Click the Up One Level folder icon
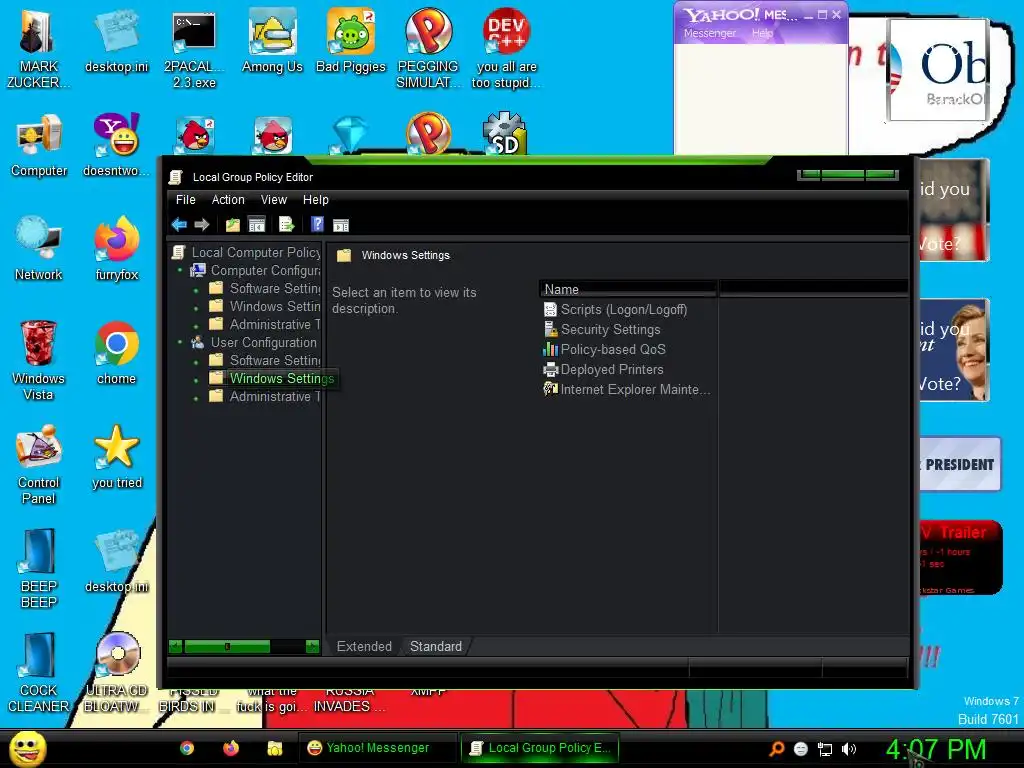 point(232,225)
